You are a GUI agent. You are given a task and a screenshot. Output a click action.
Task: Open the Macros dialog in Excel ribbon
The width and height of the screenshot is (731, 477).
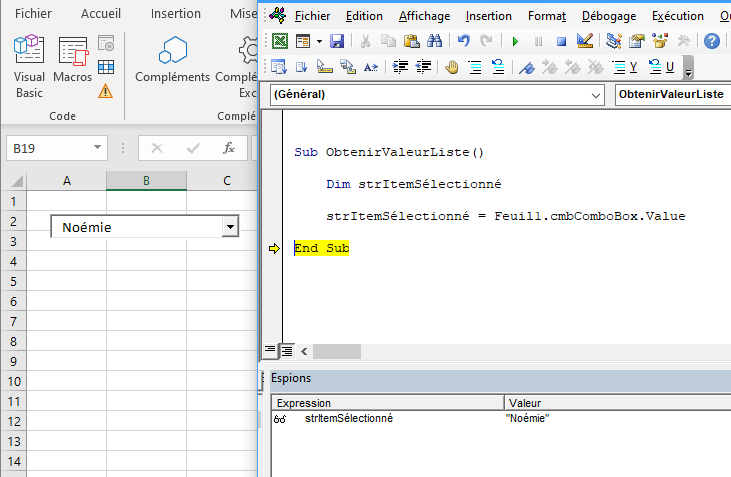coord(72,60)
